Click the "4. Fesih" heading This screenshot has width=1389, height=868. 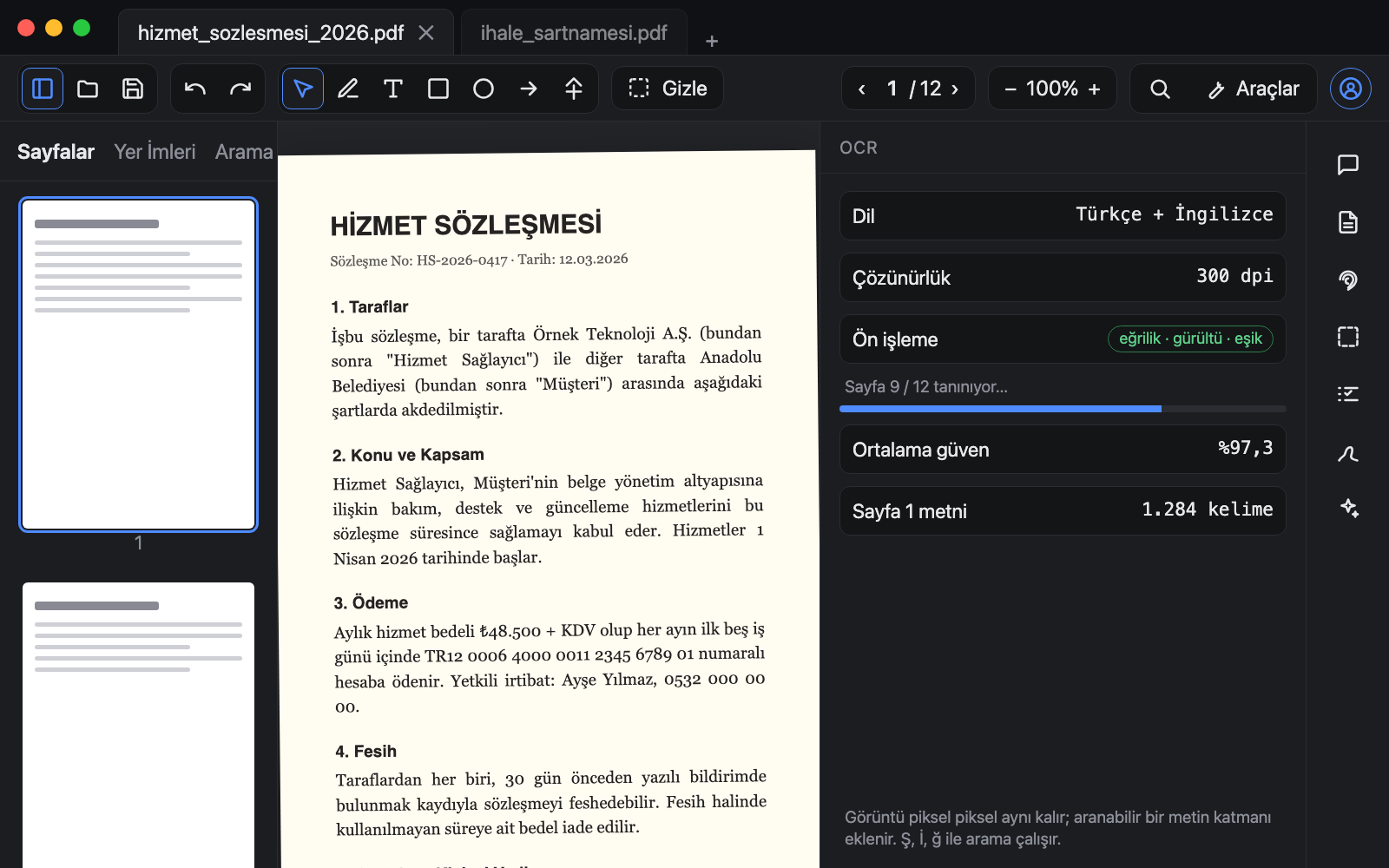[x=366, y=751]
